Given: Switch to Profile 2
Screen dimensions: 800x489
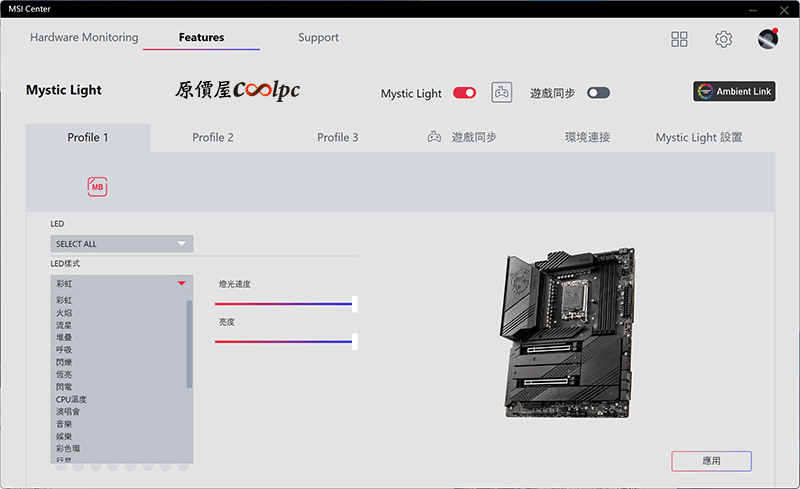Looking at the screenshot, I should 213,137.
